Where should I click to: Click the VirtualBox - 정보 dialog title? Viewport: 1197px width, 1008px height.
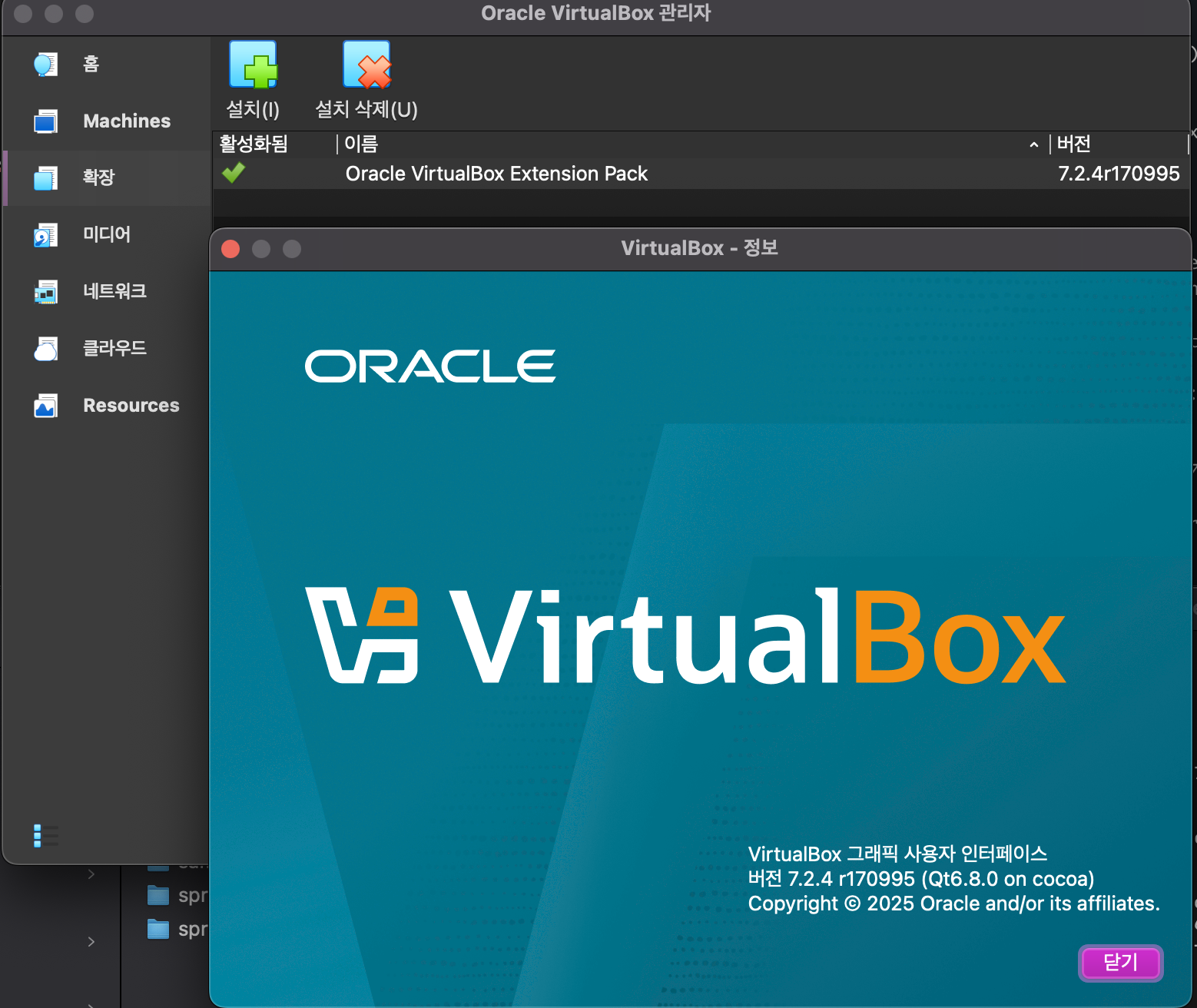(699, 247)
